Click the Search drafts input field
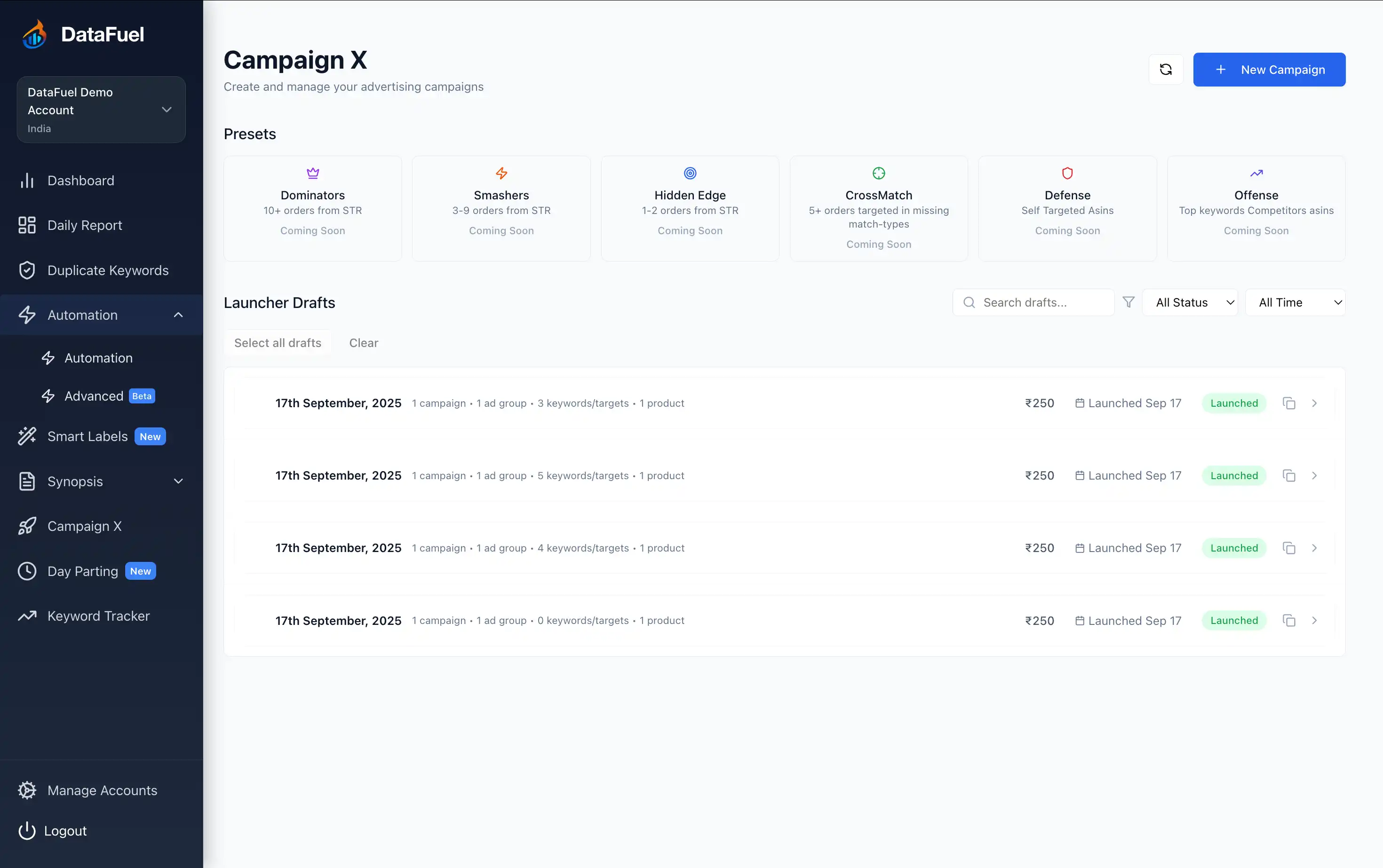Viewport: 1383px width, 868px height. tap(1028, 301)
